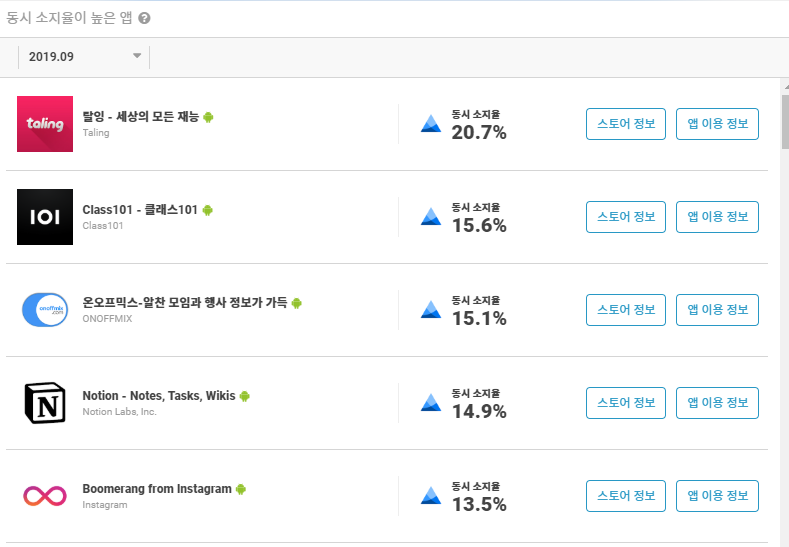Open 앱 이용 정보 for Boomerang
Image resolution: width=789 pixels, height=547 pixels.
[718, 496]
